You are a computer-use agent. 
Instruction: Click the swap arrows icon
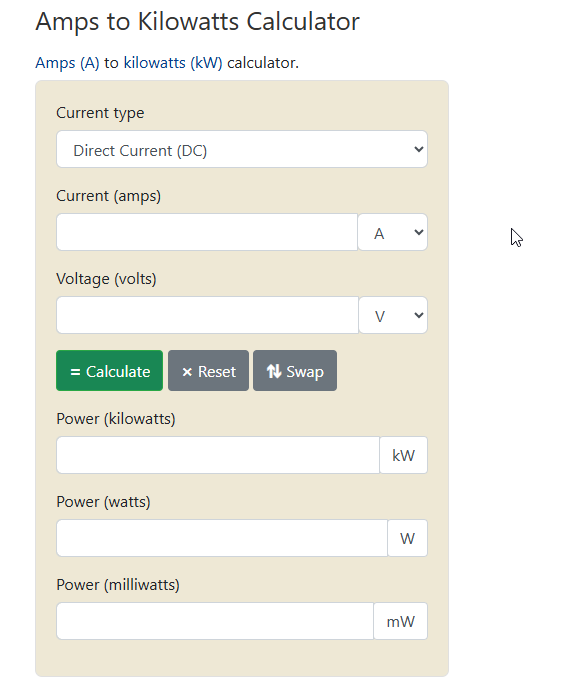tap(274, 371)
